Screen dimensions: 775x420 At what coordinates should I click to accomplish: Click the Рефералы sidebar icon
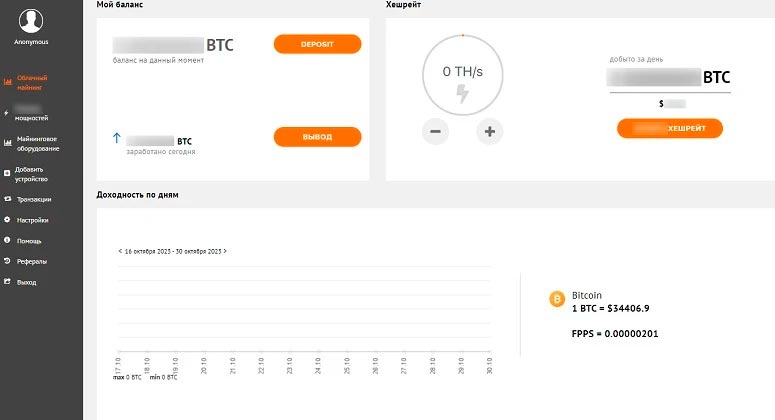click(7, 261)
